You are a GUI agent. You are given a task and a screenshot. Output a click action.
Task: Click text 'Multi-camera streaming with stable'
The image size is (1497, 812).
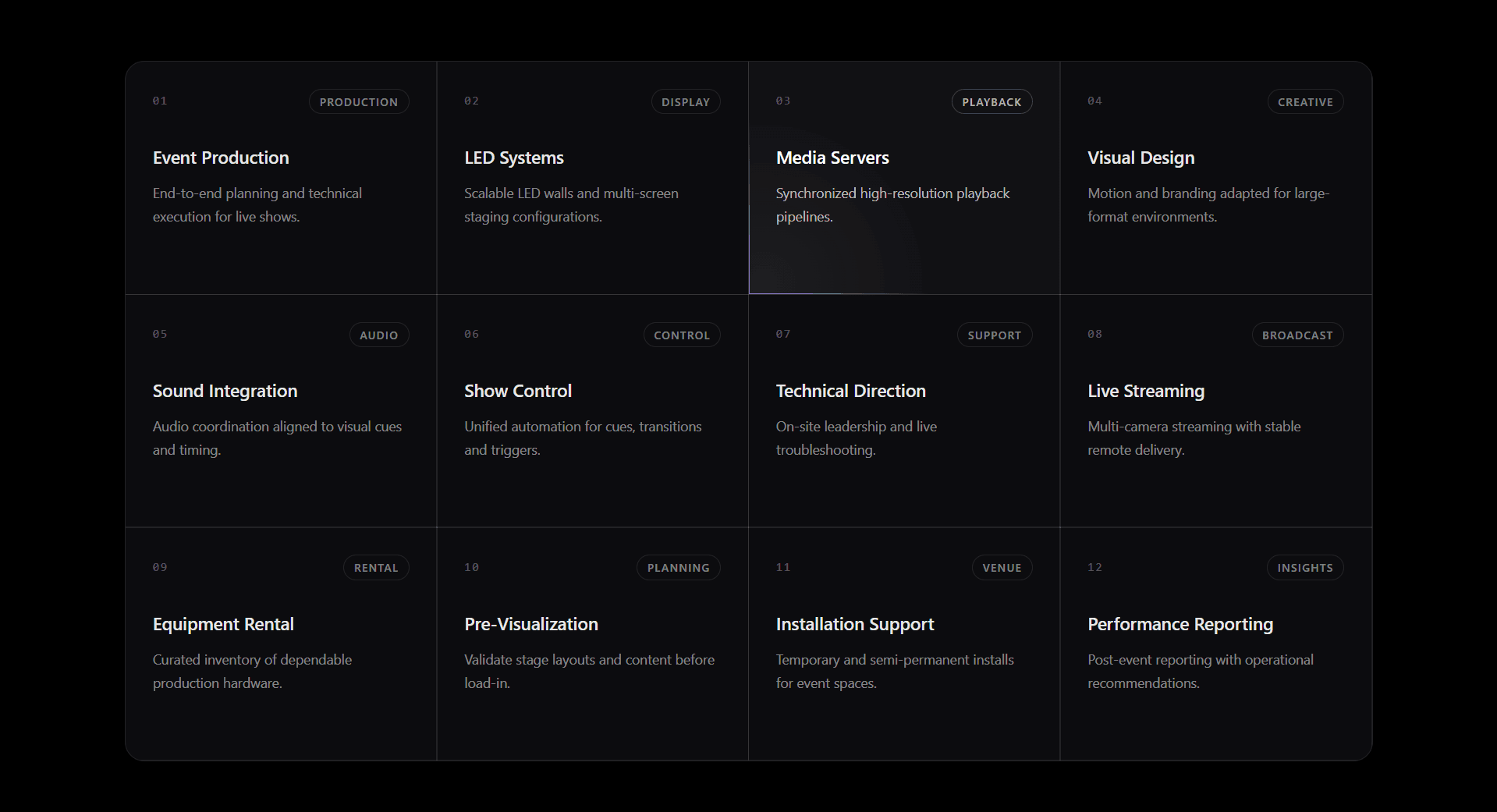click(x=1194, y=427)
